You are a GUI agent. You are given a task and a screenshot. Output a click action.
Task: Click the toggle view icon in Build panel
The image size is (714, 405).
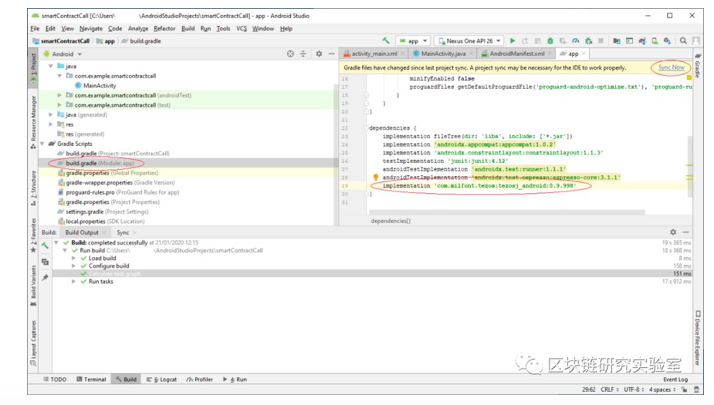[x=45, y=261]
